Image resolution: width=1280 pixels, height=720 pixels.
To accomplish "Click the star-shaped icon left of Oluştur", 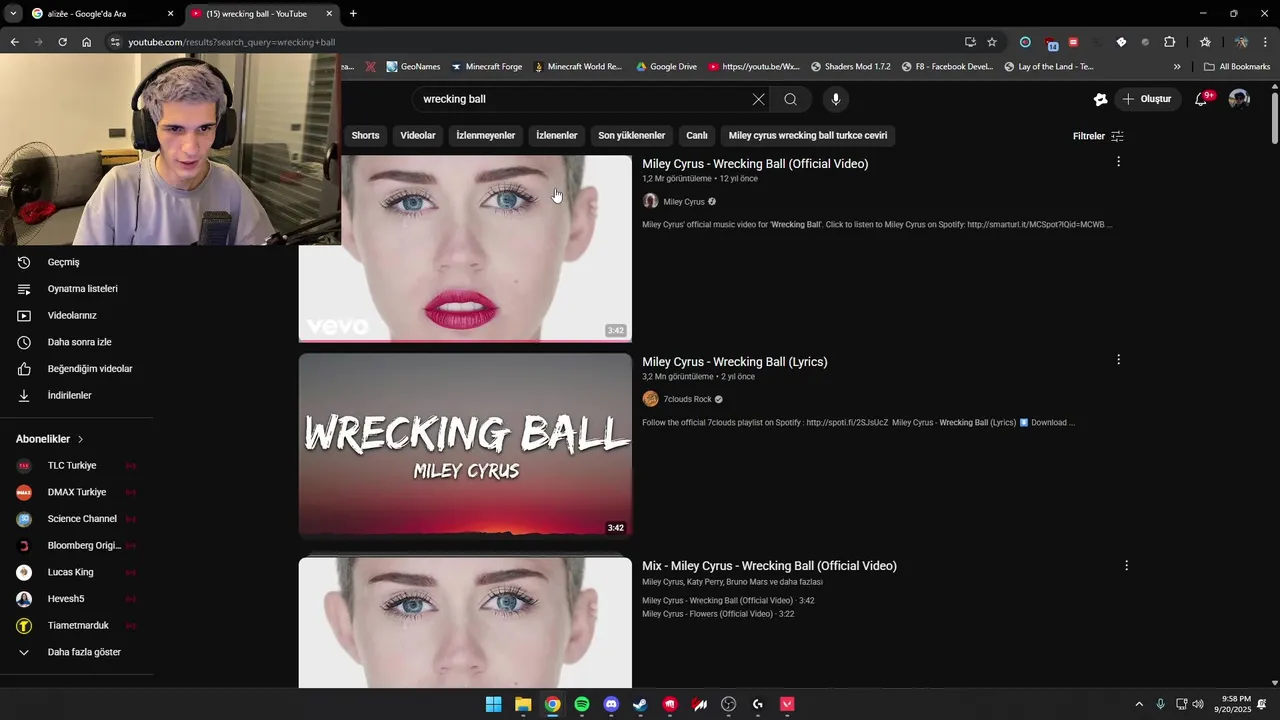I will coord(1101,99).
